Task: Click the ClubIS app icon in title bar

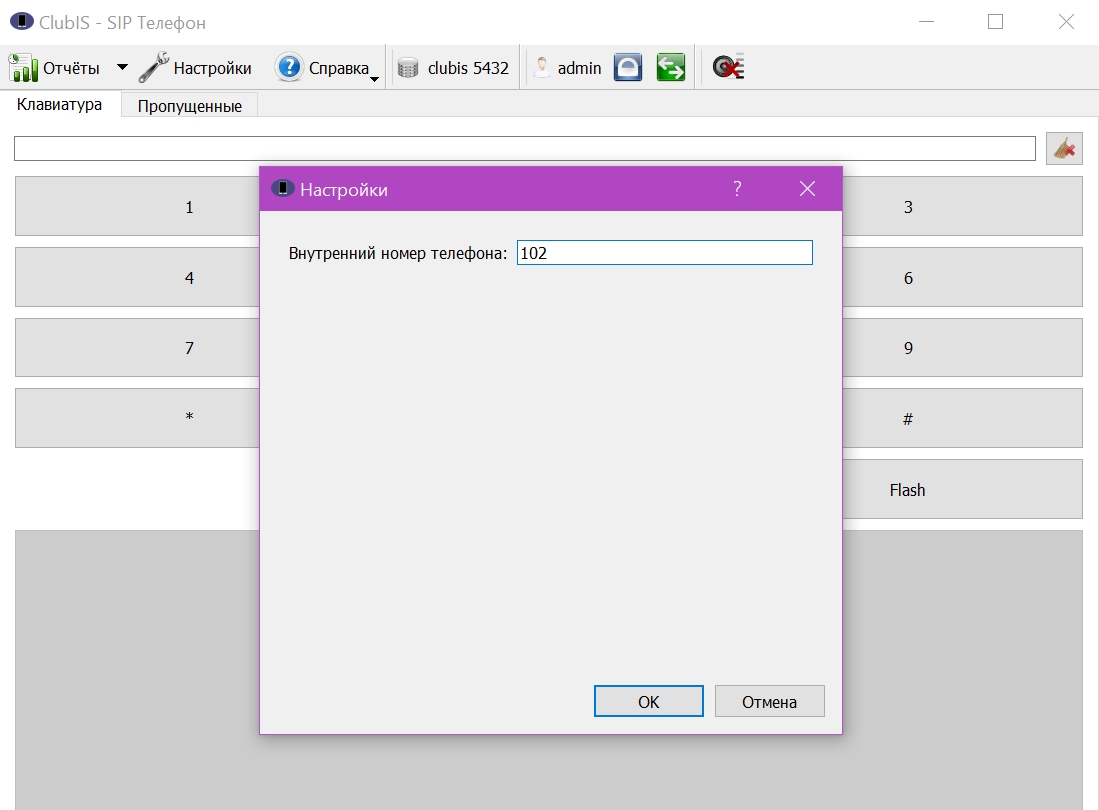Action: [x=22, y=22]
